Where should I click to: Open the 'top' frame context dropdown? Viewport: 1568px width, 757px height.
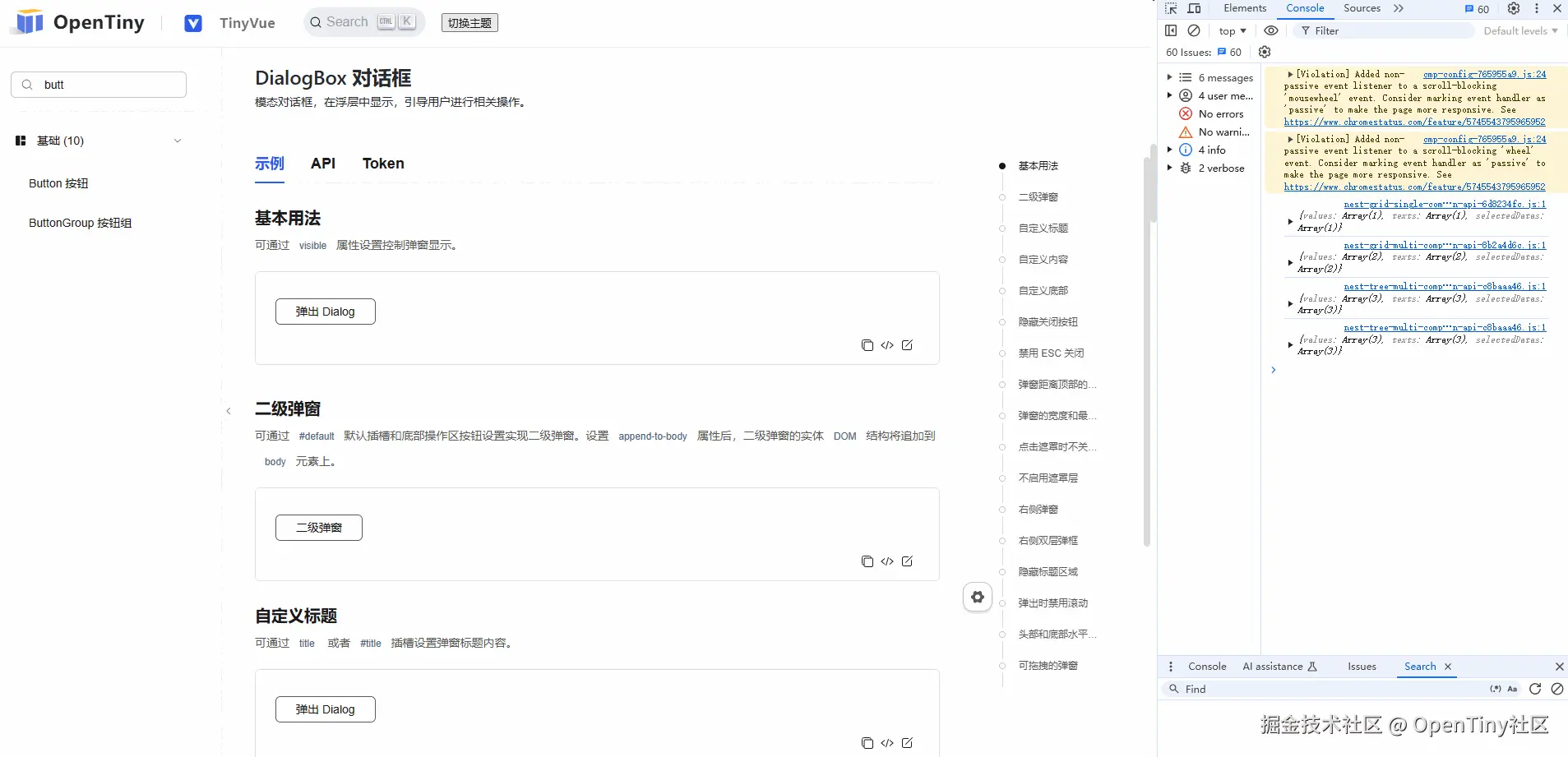tap(1231, 30)
